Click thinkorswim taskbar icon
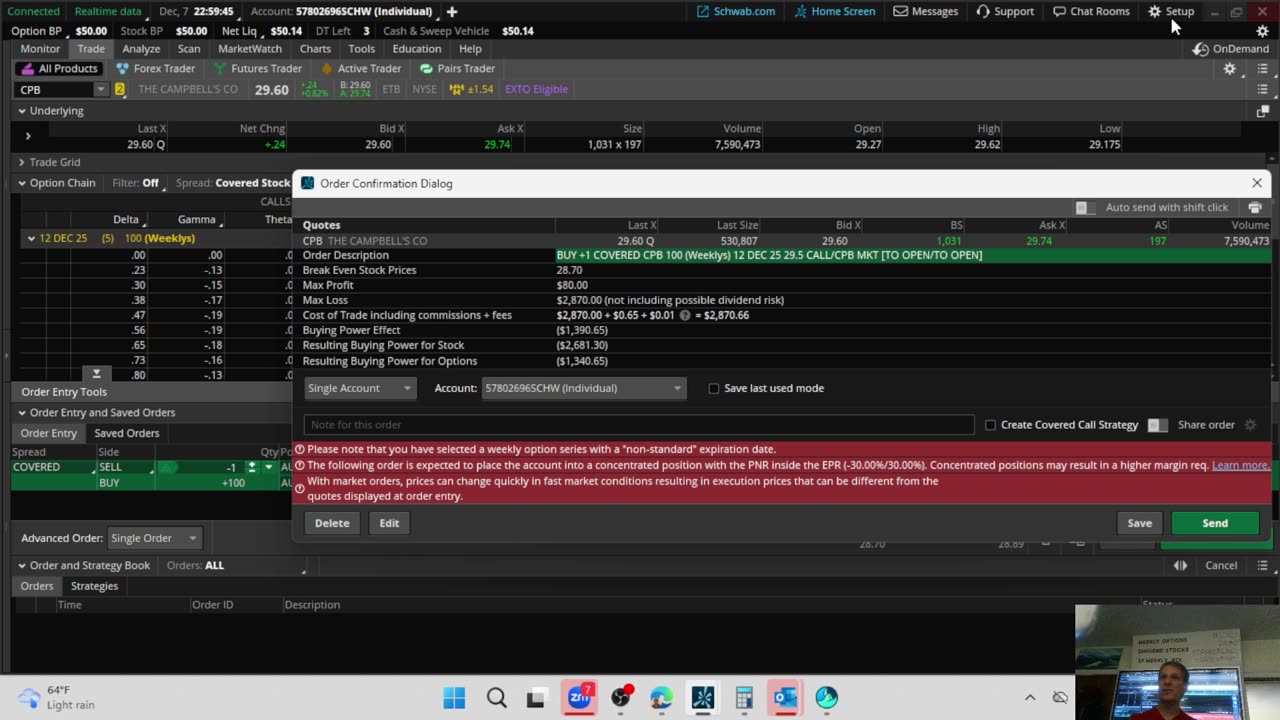Viewport: 1280px width, 720px height. (703, 697)
